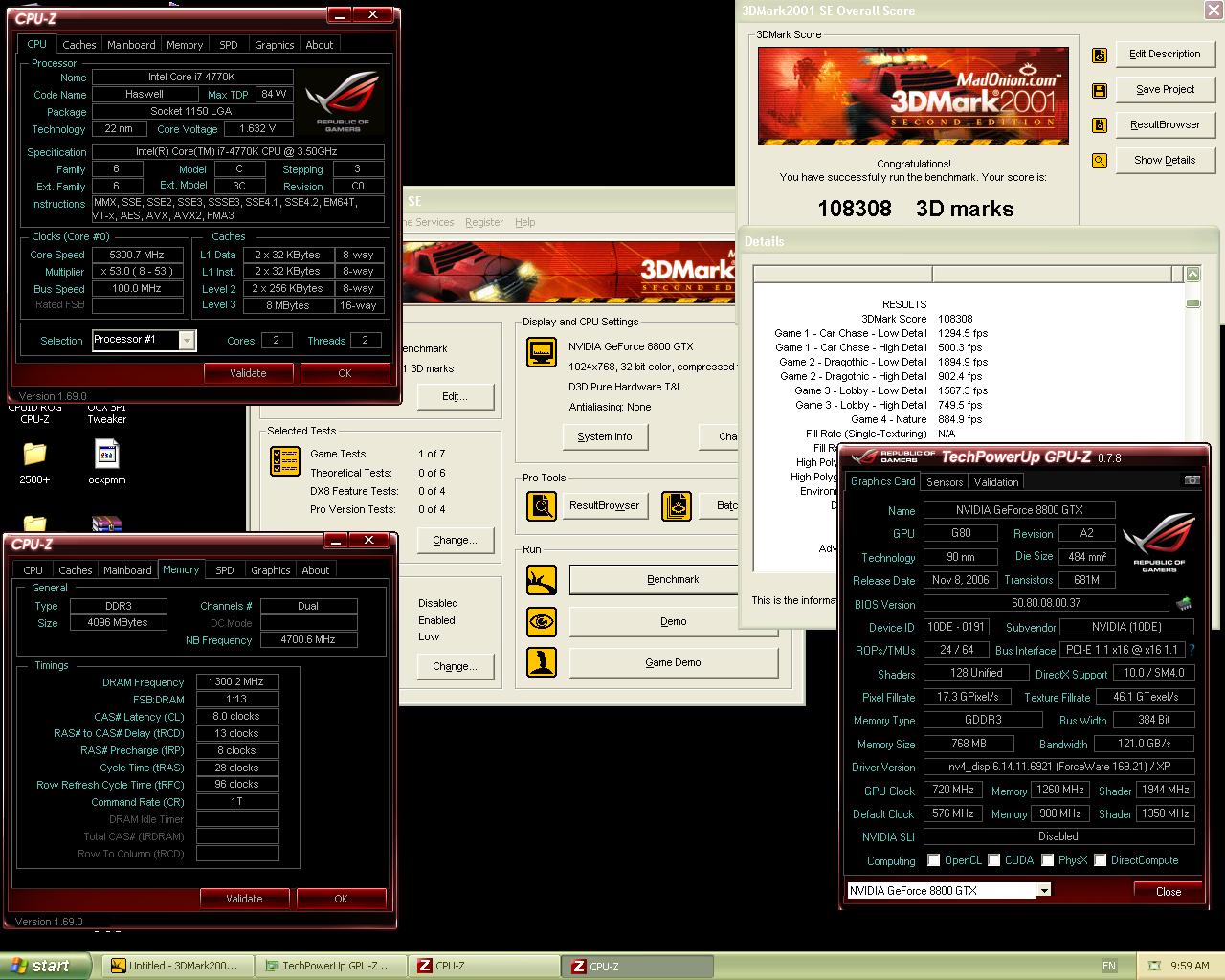
Task: Click the Demo eye icon
Action: point(542,621)
